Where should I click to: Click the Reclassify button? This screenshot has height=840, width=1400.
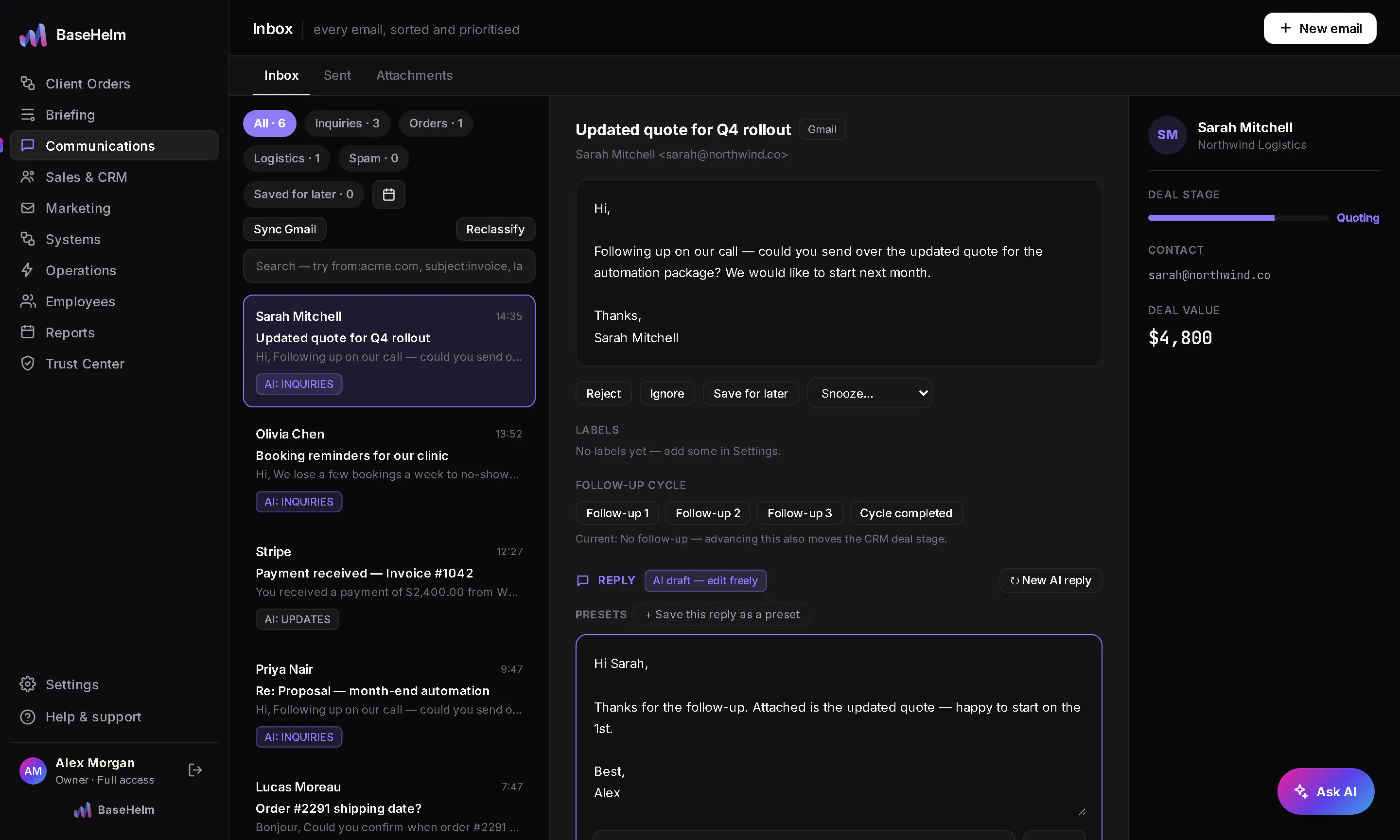click(495, 229)
